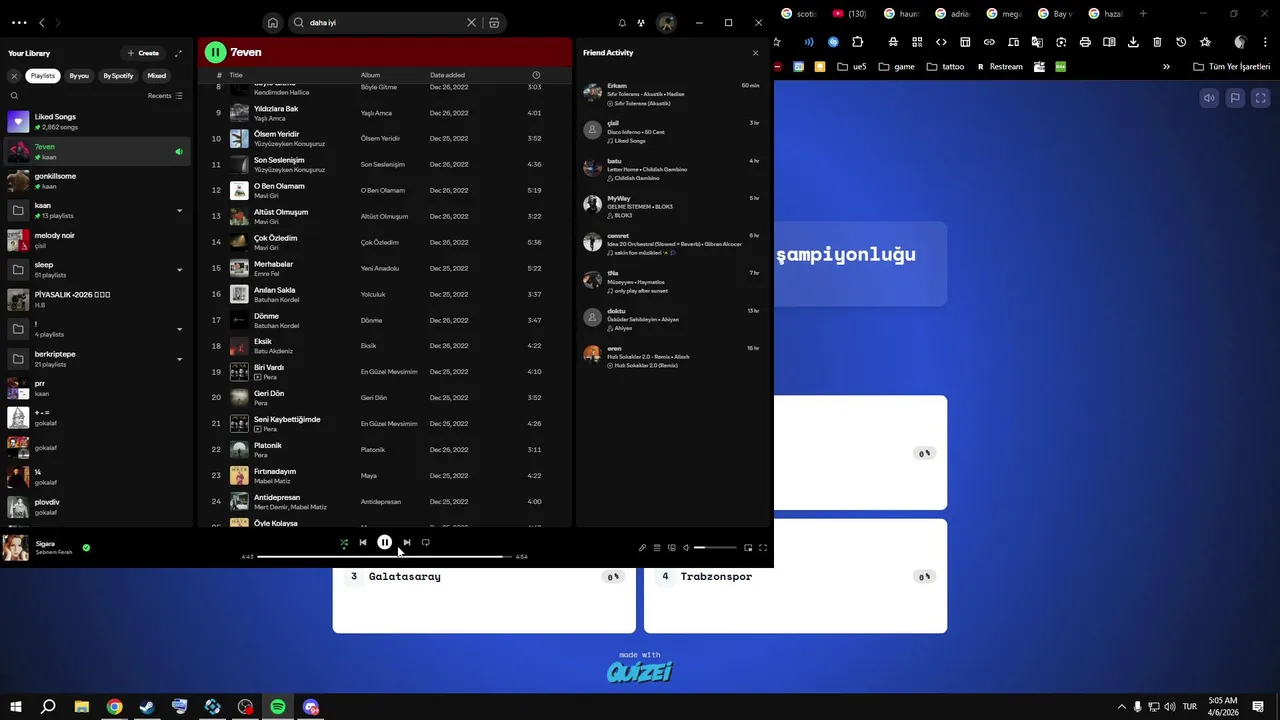Search within Your Library
This screenshot has height=720, width=1280.
pos(14,96)
